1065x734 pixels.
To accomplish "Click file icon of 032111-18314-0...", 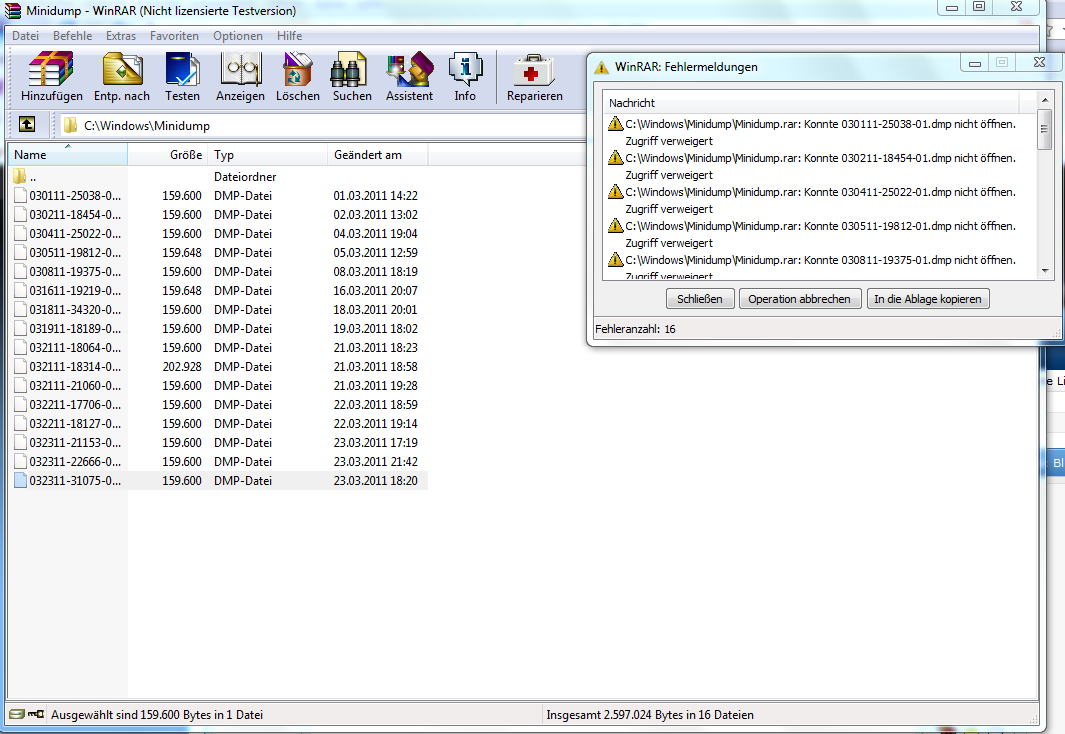I will coord(20,366).
